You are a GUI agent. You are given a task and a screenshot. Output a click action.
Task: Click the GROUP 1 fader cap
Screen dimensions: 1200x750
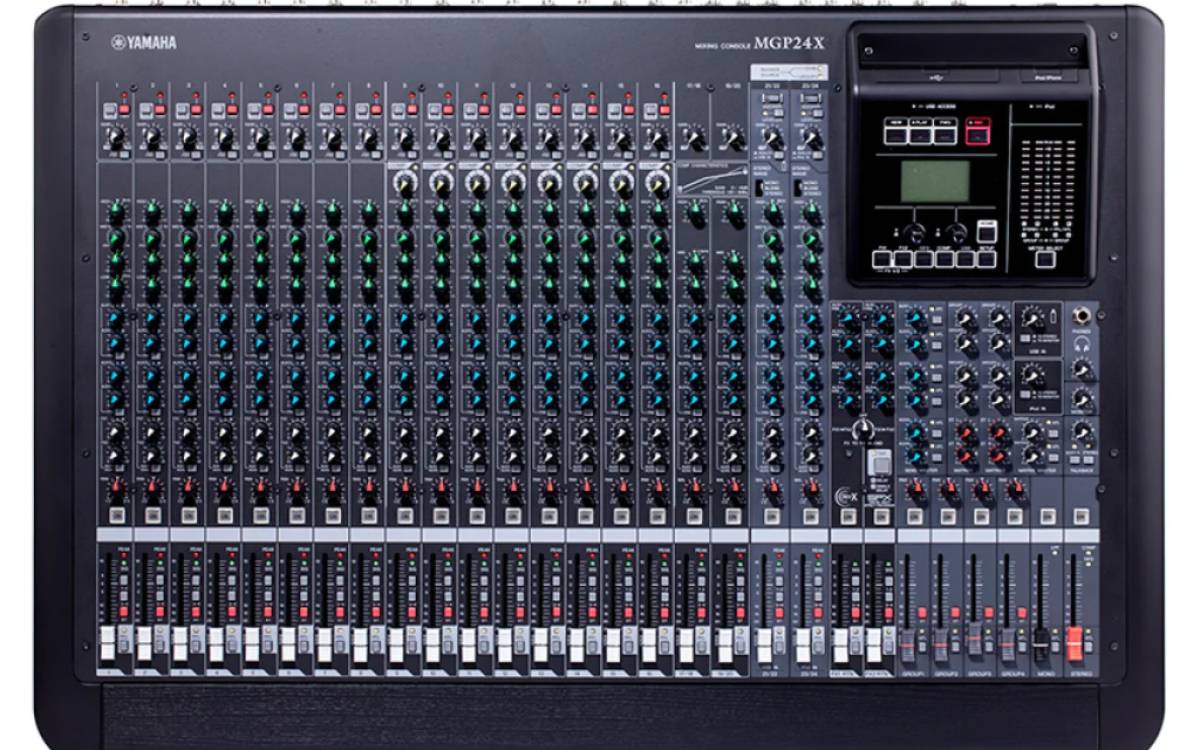point(908,645)
